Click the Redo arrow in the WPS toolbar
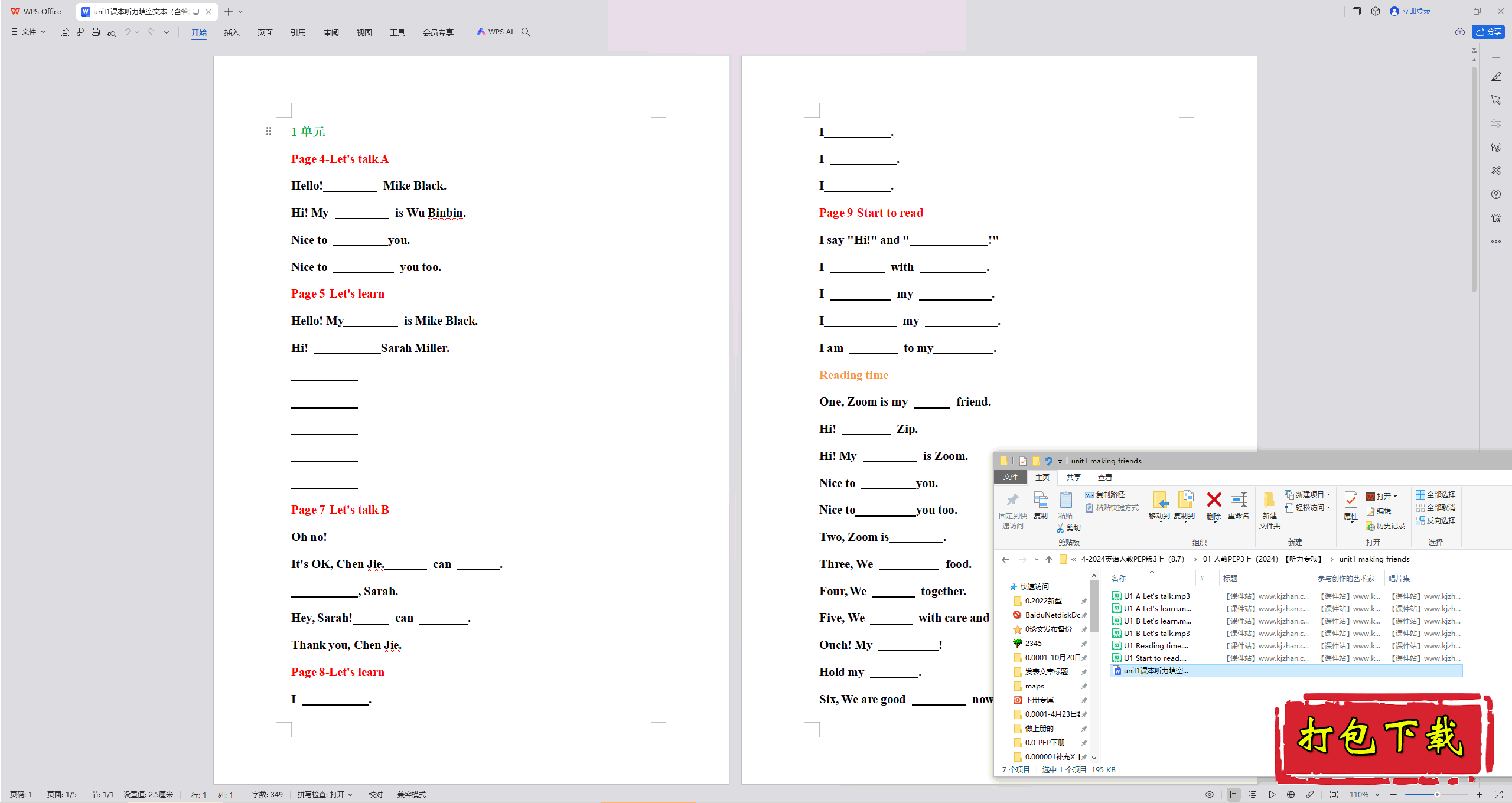This screenshot has height=803, width=1512. [x=151, y=32]
